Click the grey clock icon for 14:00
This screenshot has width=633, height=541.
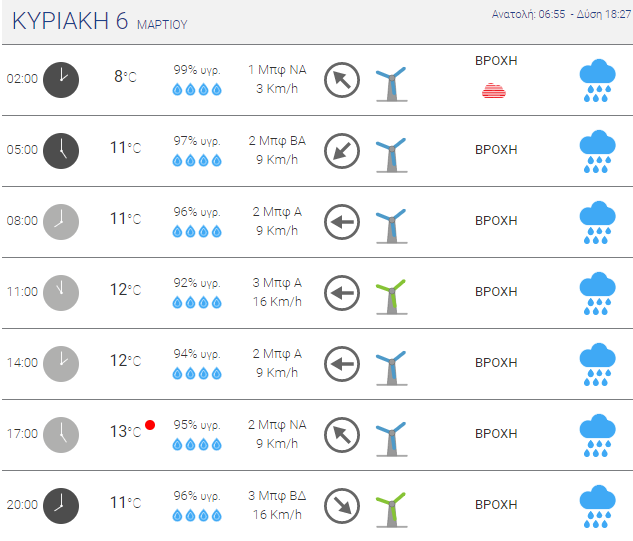coord(61,364)
